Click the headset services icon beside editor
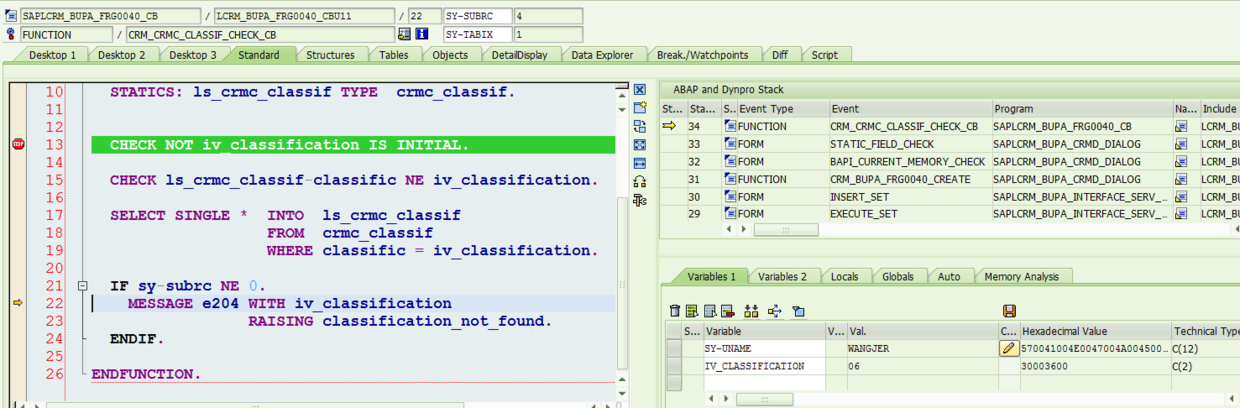The width and height of the screenshot is (1240, 408). 640,181
